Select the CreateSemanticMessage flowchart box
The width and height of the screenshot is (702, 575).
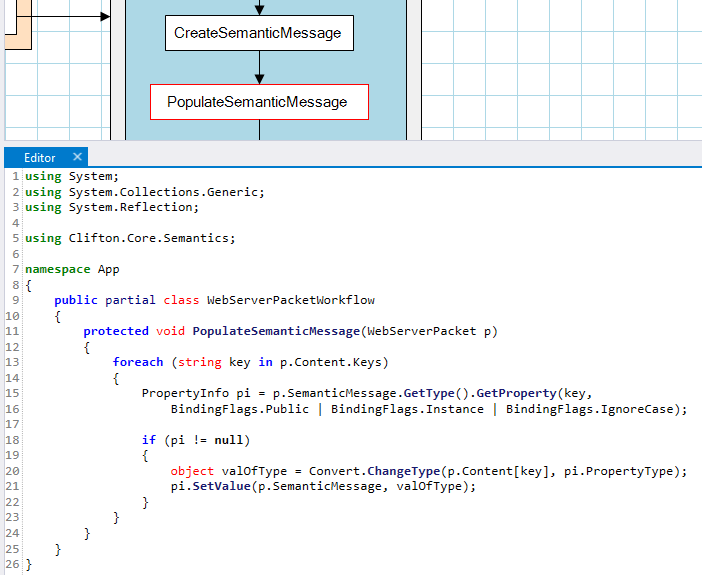point(259,33)
